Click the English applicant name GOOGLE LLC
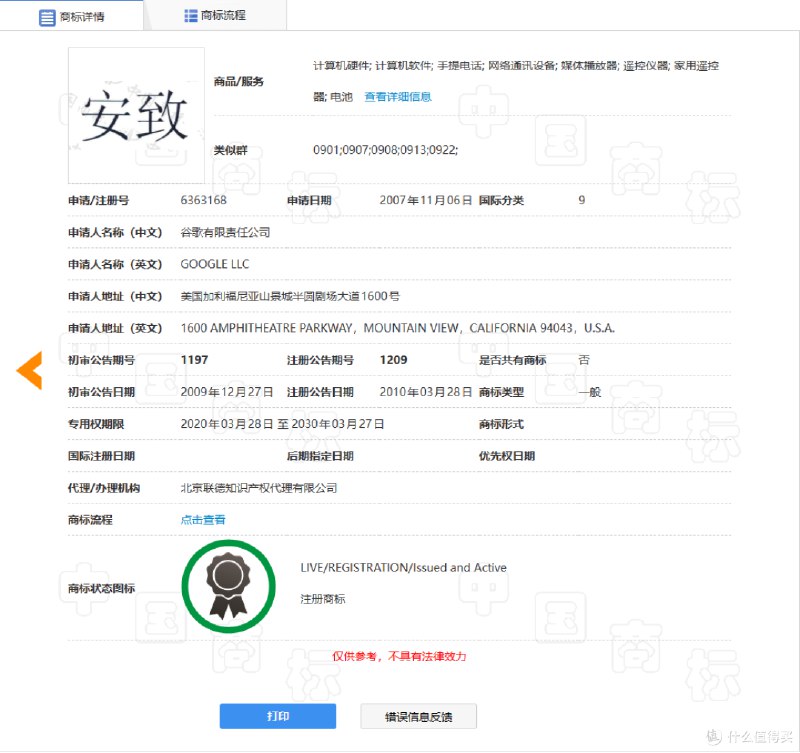The height and width of the screenshot is (753, 800). (x=215, y=264)
